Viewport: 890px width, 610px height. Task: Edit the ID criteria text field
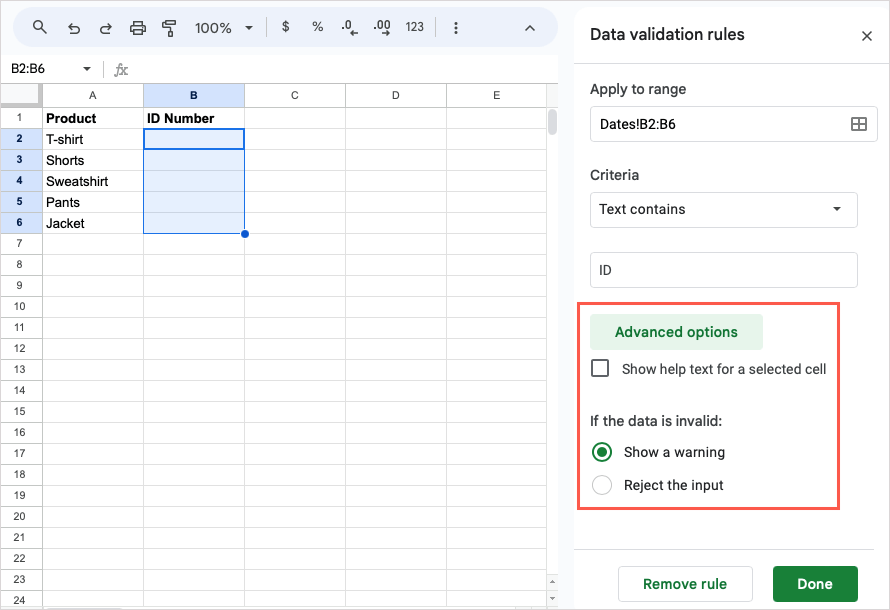point(723,269)
